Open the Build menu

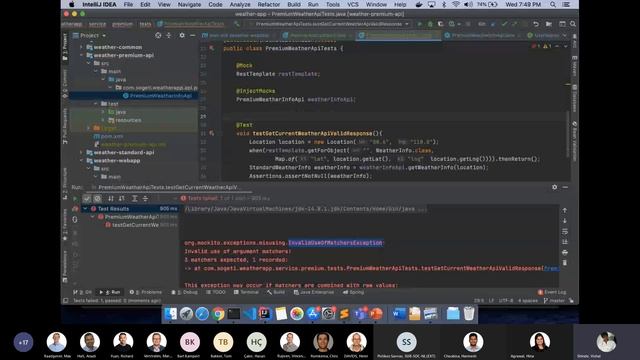click(x=294, y=4)
